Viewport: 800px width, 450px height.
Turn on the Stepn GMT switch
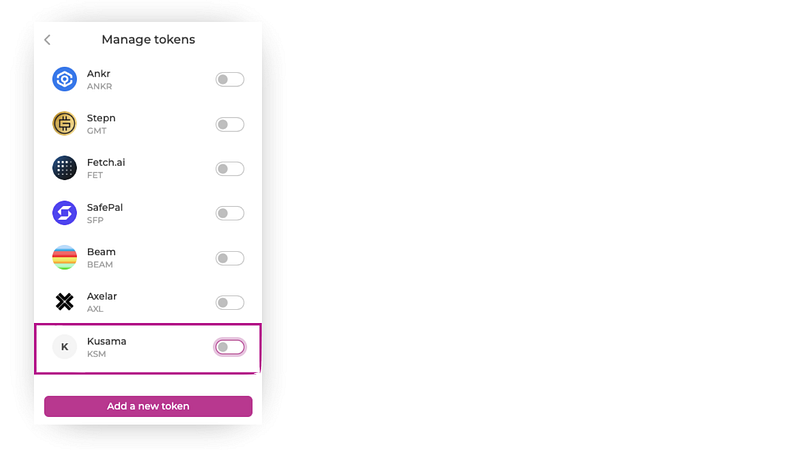[230, 125]
